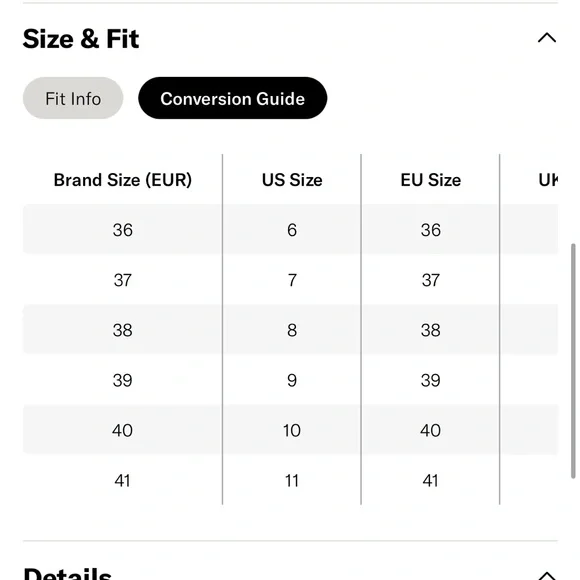Viewport: 580px width, 580px height.
Task: Select the Conversion Guide tab
Action: tap(232, 98)
